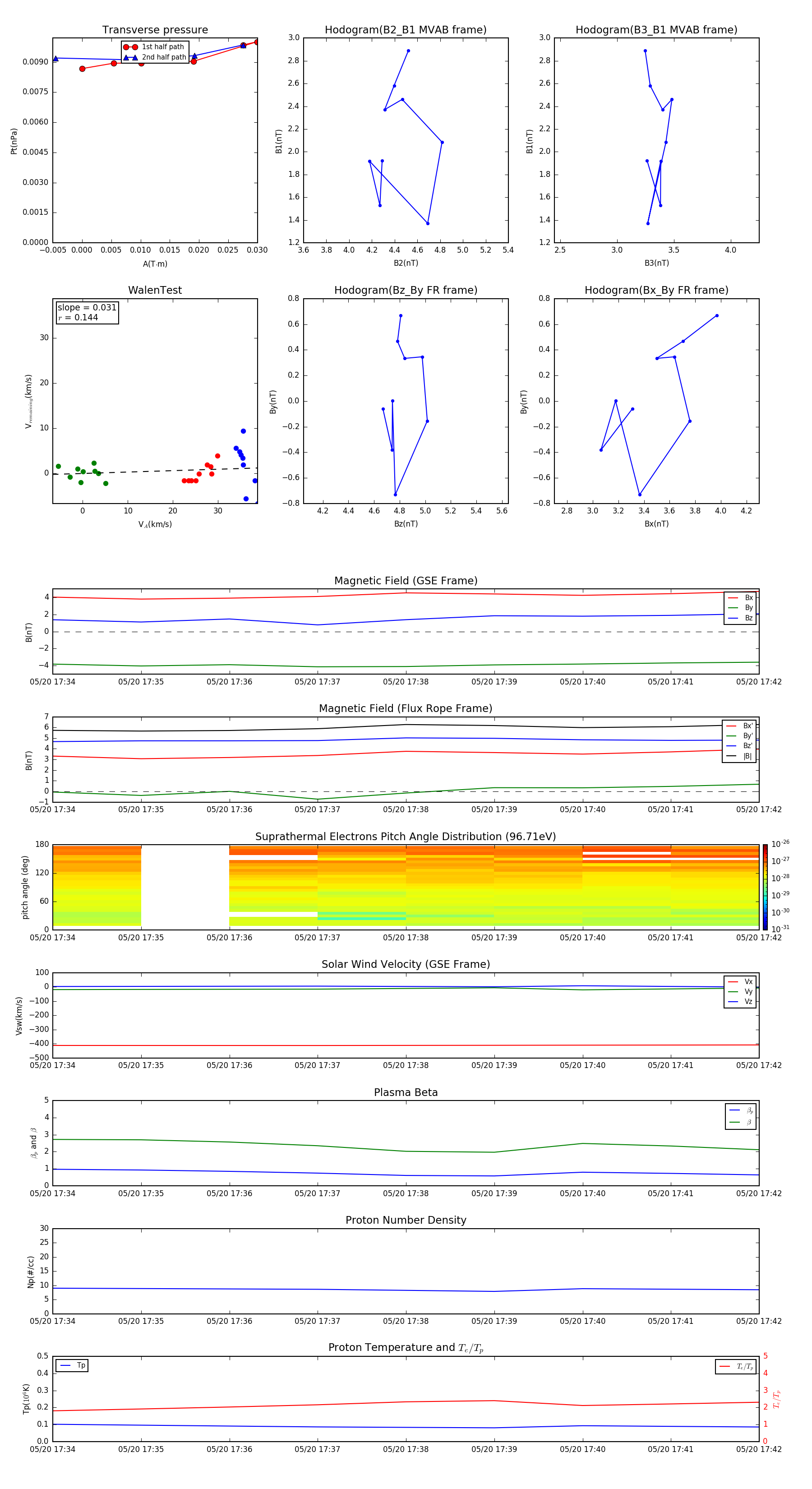Click the 'Hodogram(Bz_By FR frame)' title
The image size is (812, 1489).
pyautogui.click(x=406, y=290)
